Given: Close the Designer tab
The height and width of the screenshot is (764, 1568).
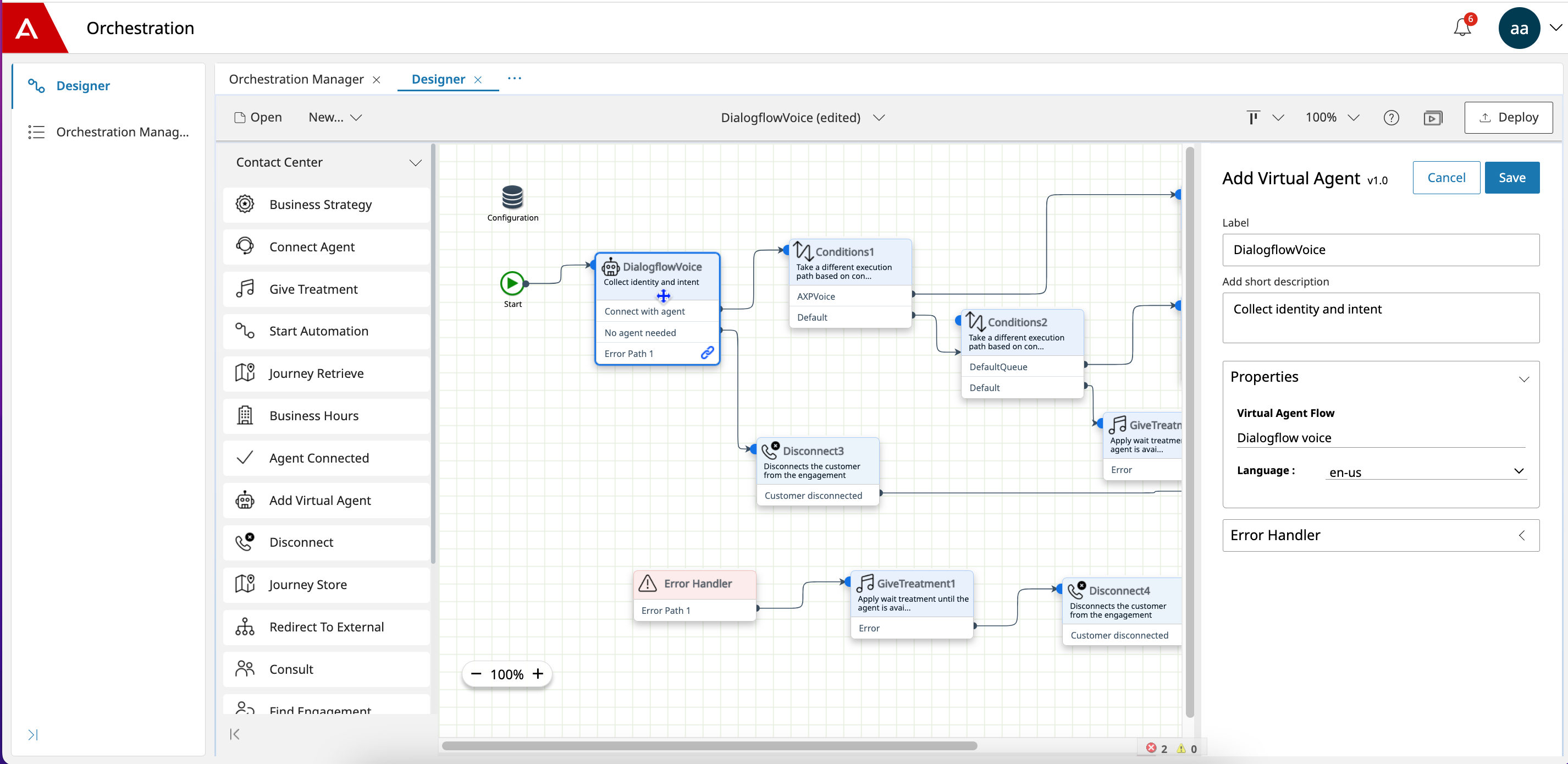Looking at the screenshot, I should [x=478, y=80].
